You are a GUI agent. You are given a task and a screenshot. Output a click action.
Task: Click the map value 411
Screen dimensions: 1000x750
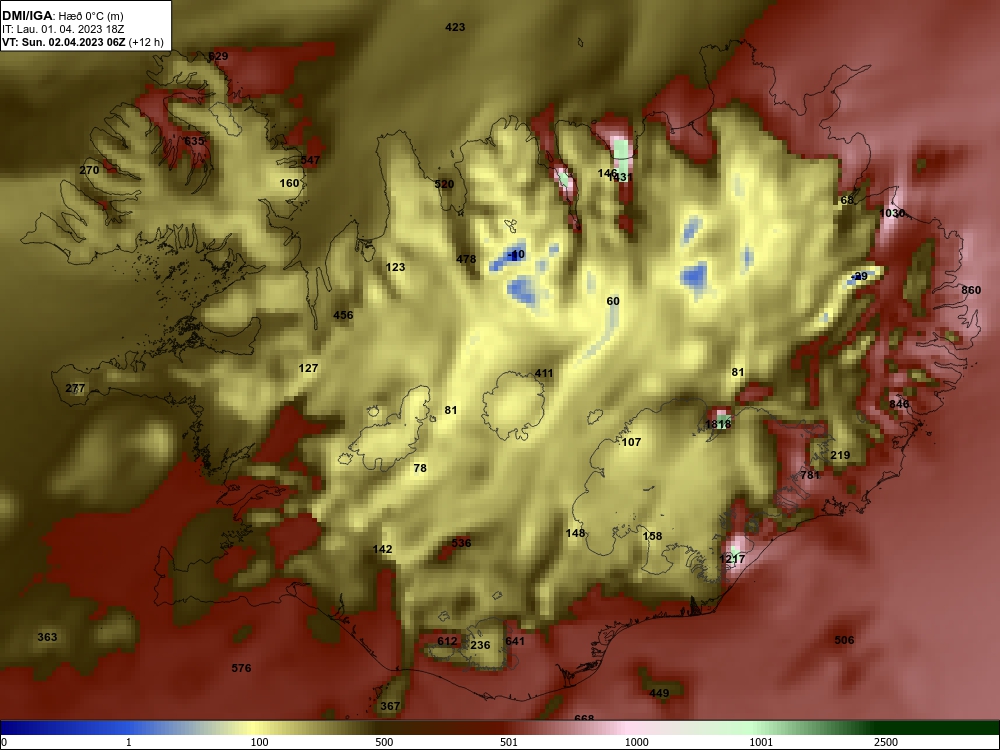click(x=544, y=374)
